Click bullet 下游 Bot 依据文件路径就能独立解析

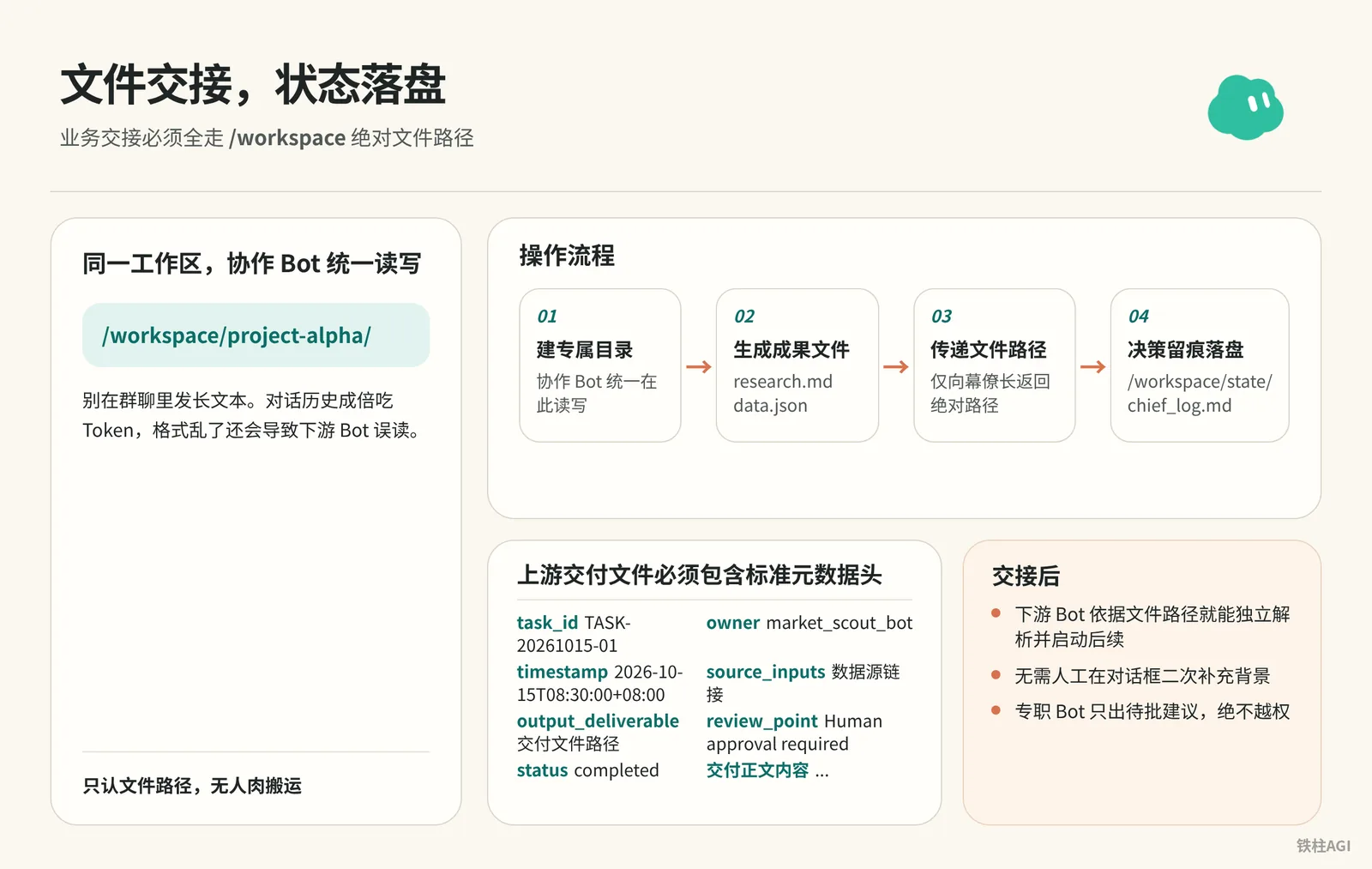(1152, 626)
